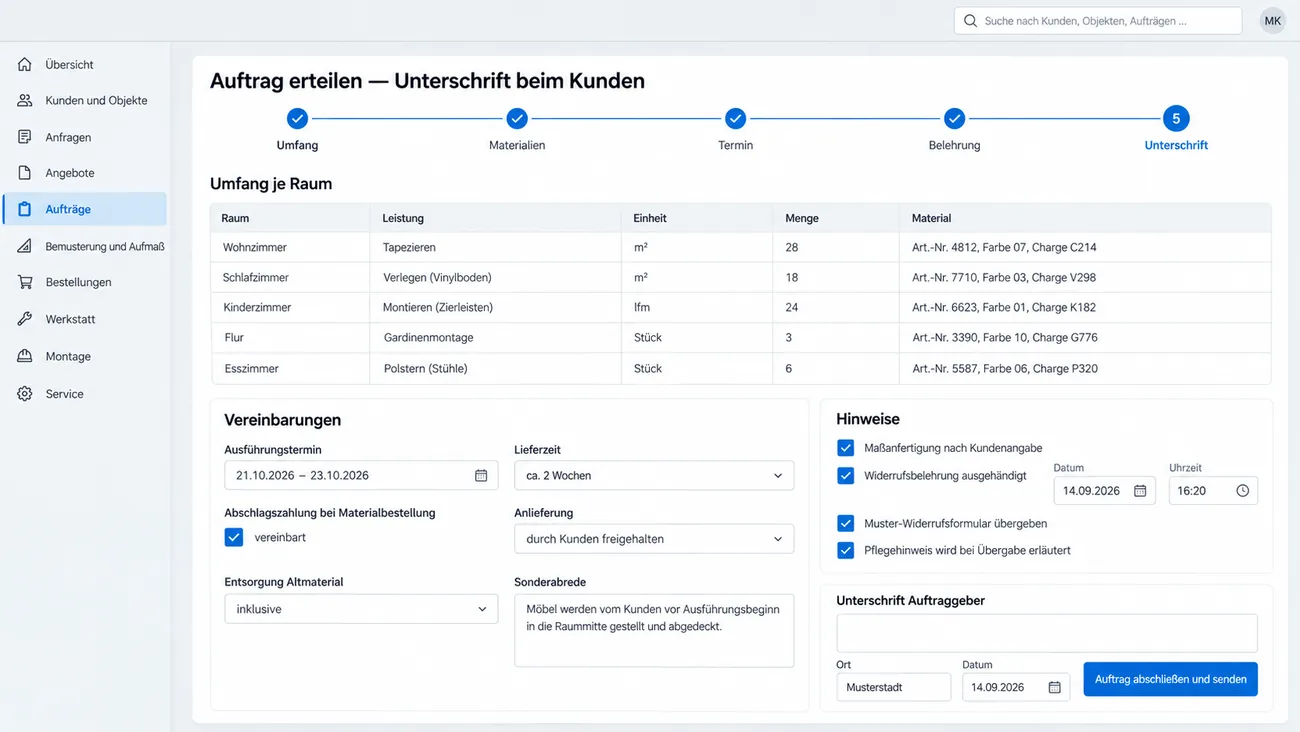Navigate to Anfragen
1300x732 pixels.
[x=85, y=137]
